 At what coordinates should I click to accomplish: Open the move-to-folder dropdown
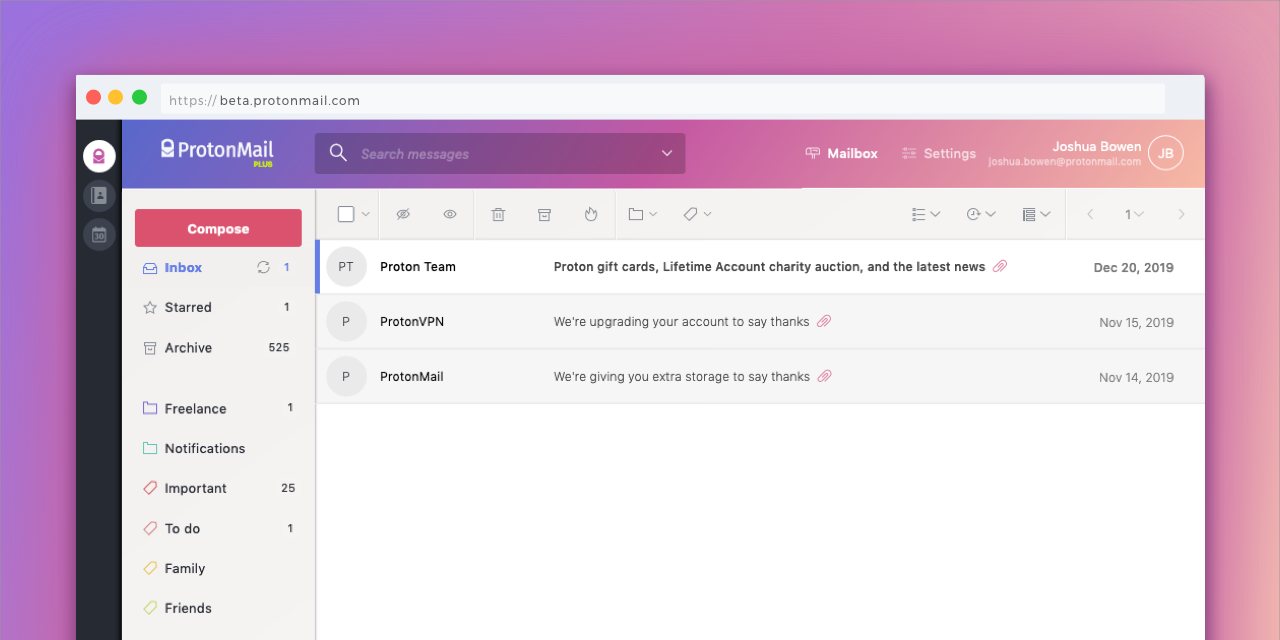pos(642,214)
